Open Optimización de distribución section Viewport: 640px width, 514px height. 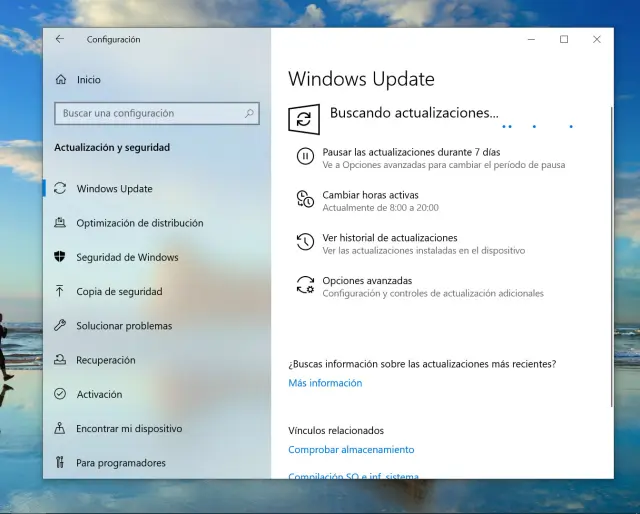[139, 223]
